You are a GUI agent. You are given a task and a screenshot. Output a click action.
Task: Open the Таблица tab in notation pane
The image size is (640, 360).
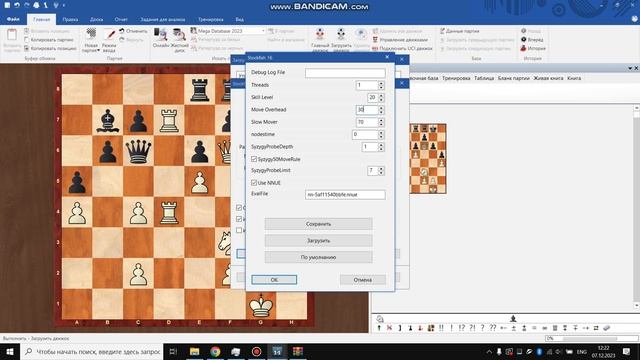click(x=484, y=78)
